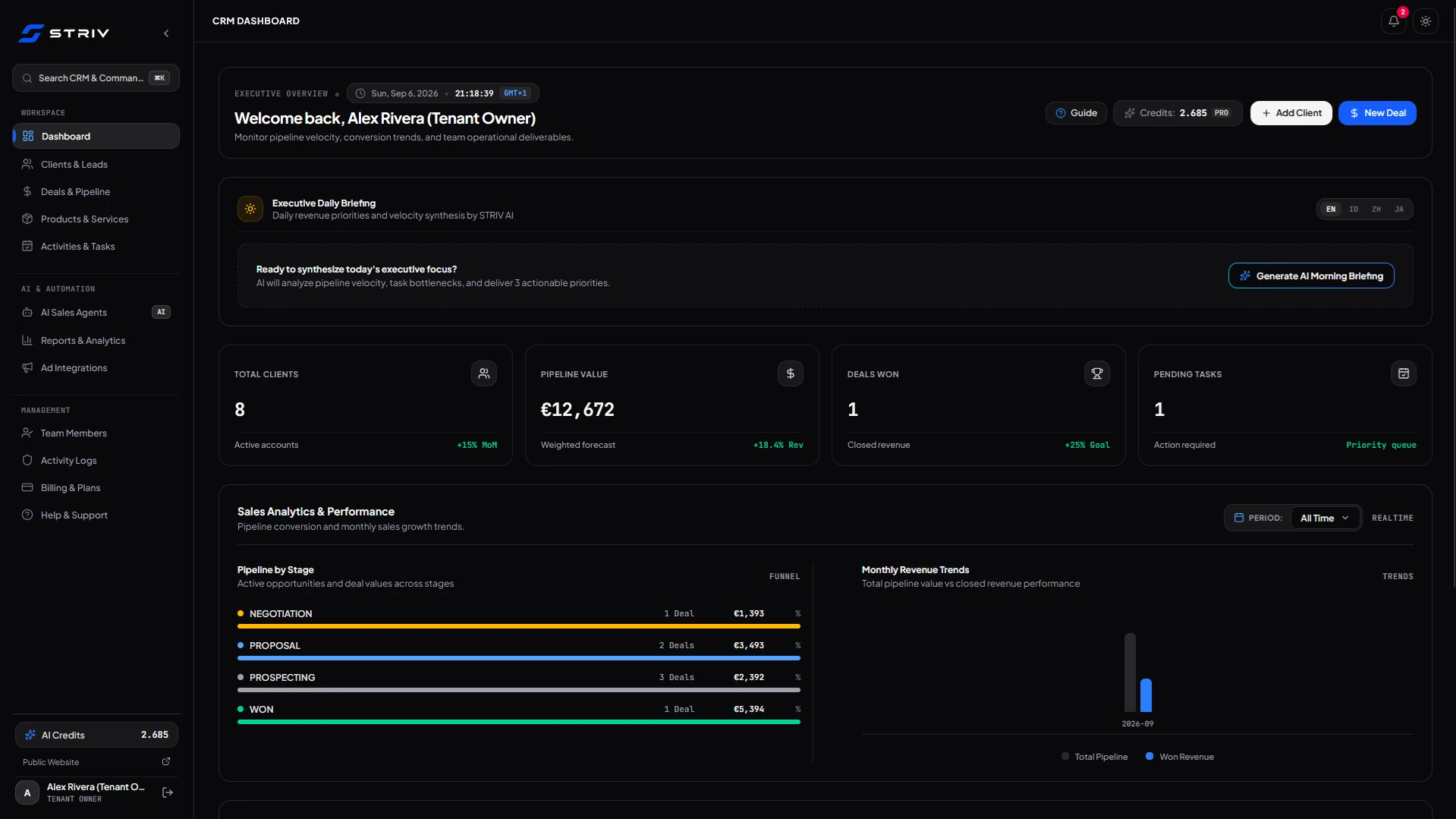Click the log out icon beside Alex Rivera

[x=168, y=792]
